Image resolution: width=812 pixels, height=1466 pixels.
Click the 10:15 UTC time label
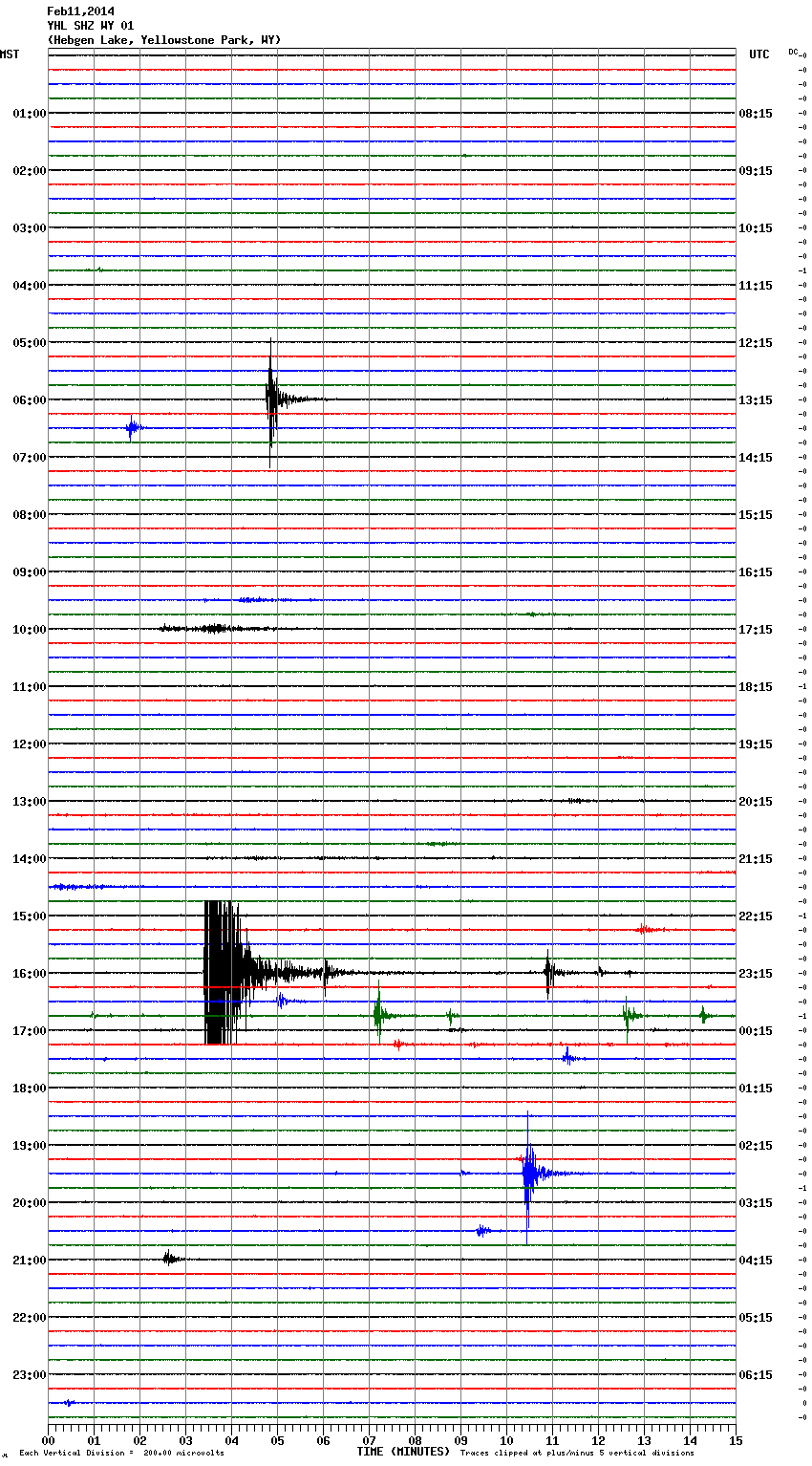756,228
